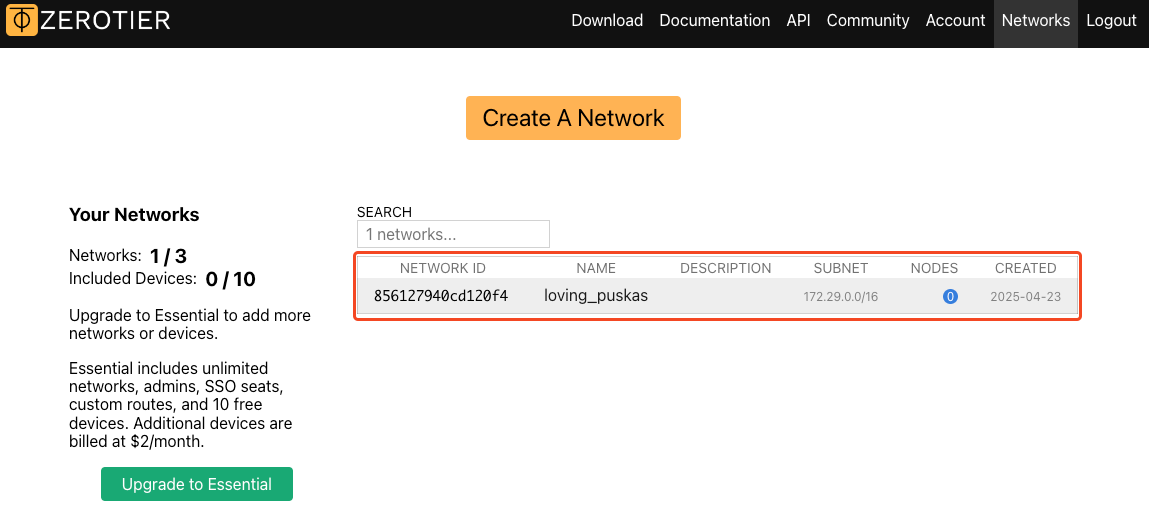Click the ZeroTier logo icon

point(22,20)
